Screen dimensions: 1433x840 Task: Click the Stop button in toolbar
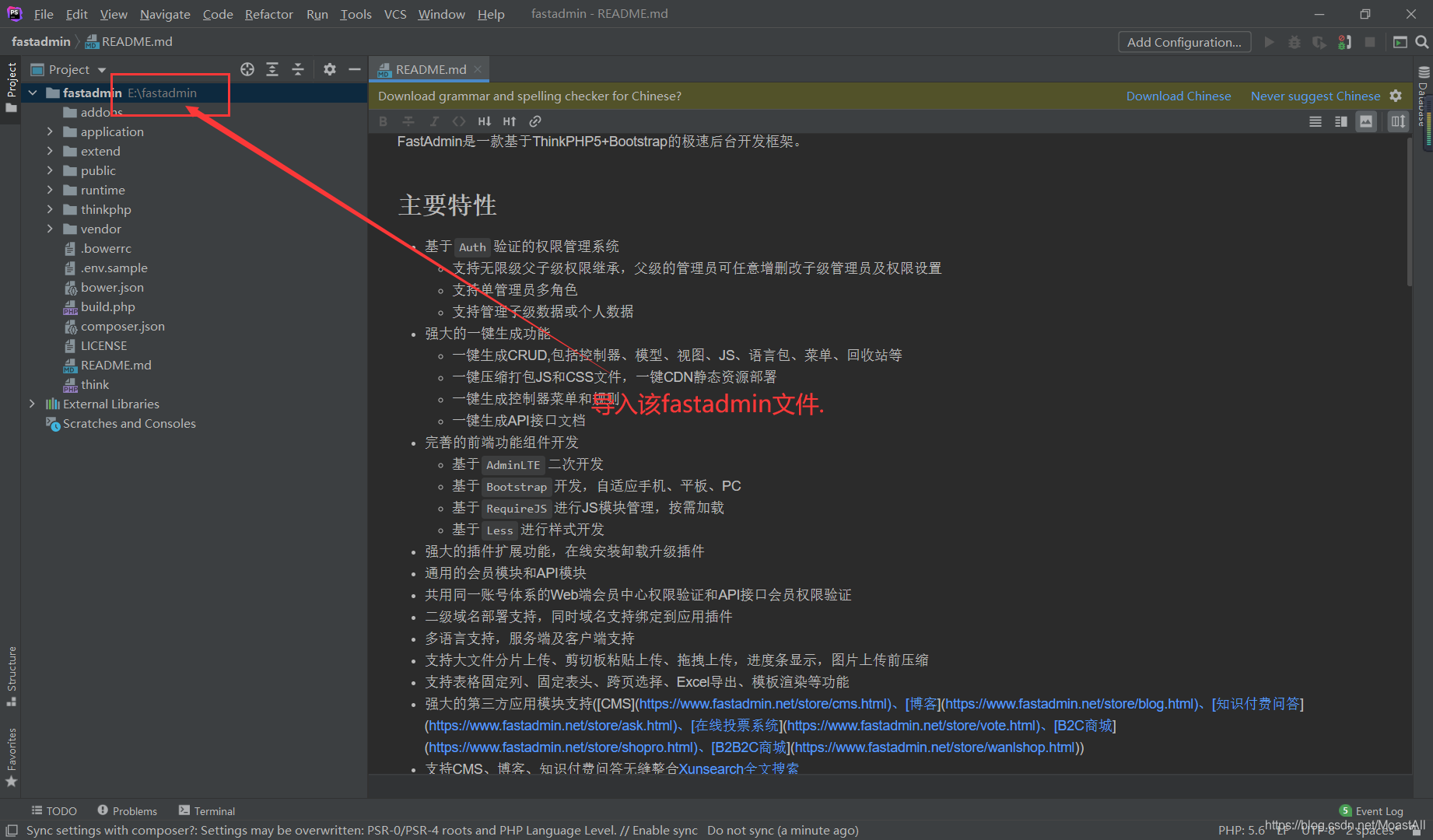click(x=1370, y=42)
